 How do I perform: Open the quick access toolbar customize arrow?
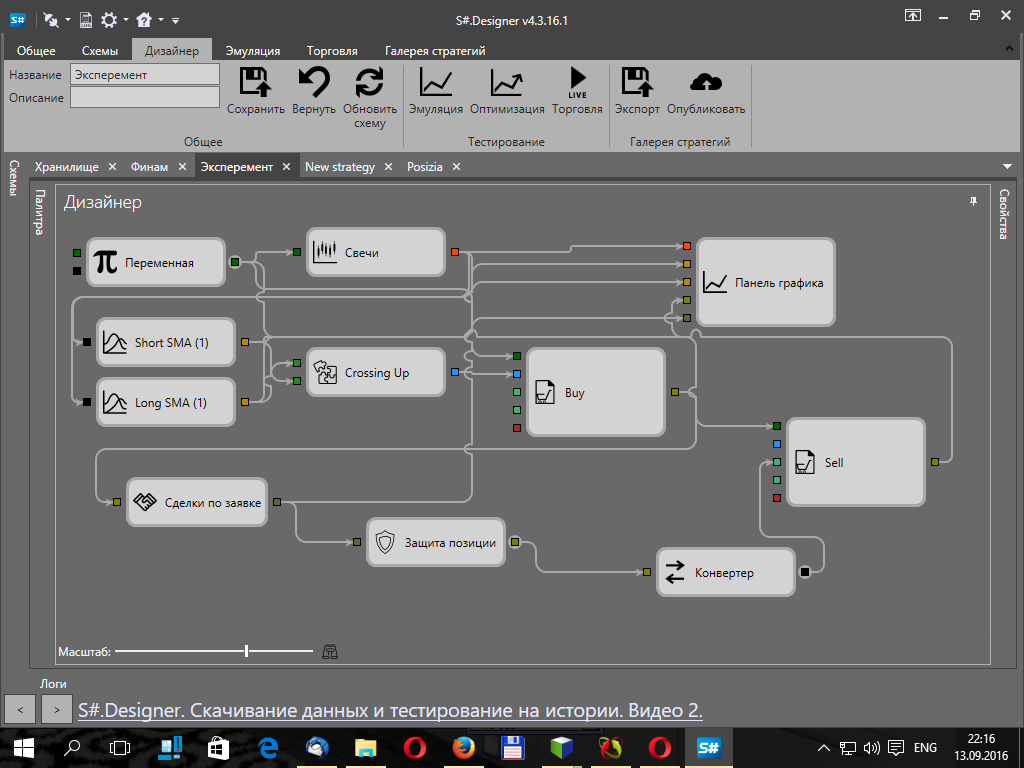[176, 21]
